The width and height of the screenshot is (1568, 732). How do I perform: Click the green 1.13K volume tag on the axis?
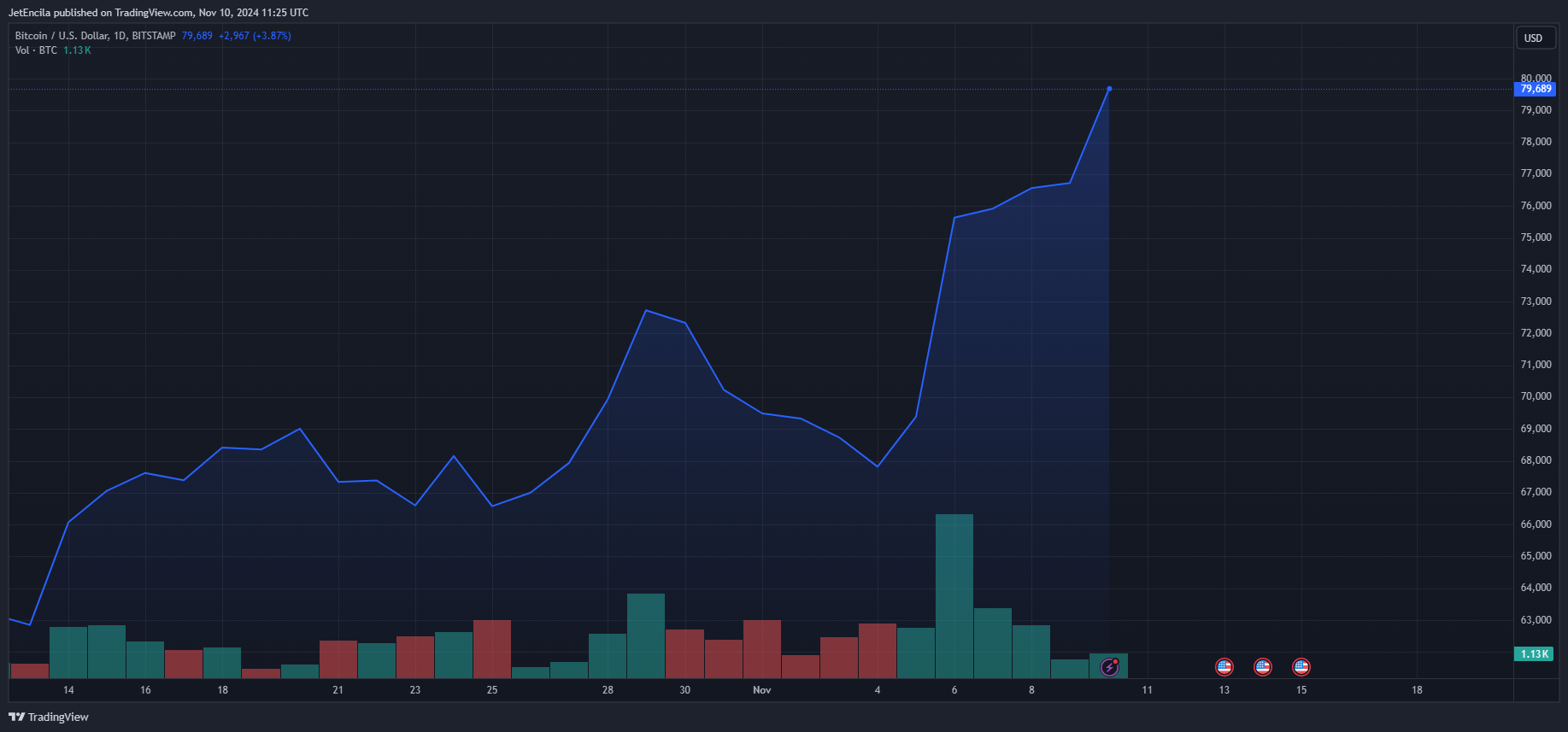tap(1535, 654)
